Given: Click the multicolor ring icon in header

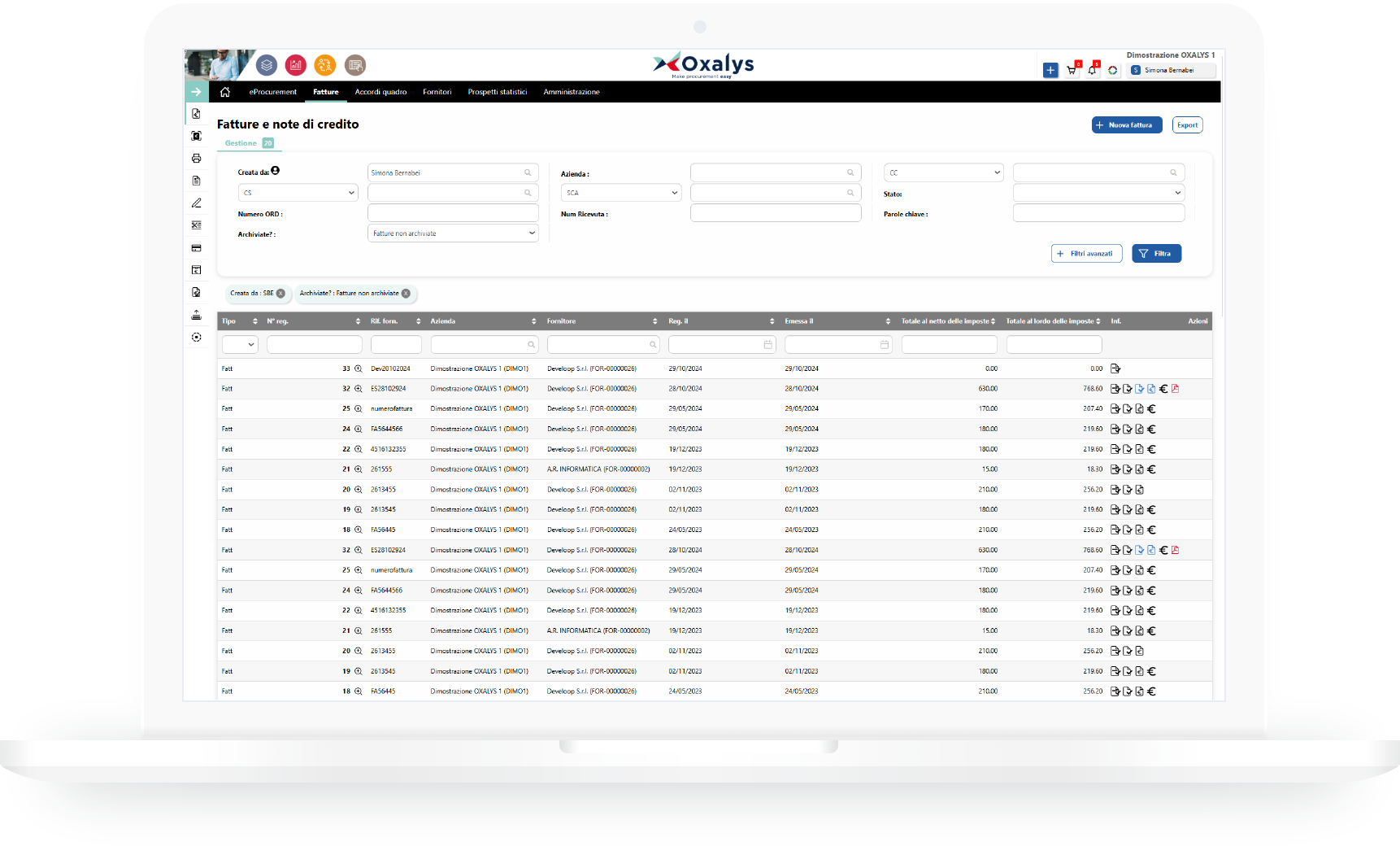Looking at the screenshot, I should (x=1113, y=70).
